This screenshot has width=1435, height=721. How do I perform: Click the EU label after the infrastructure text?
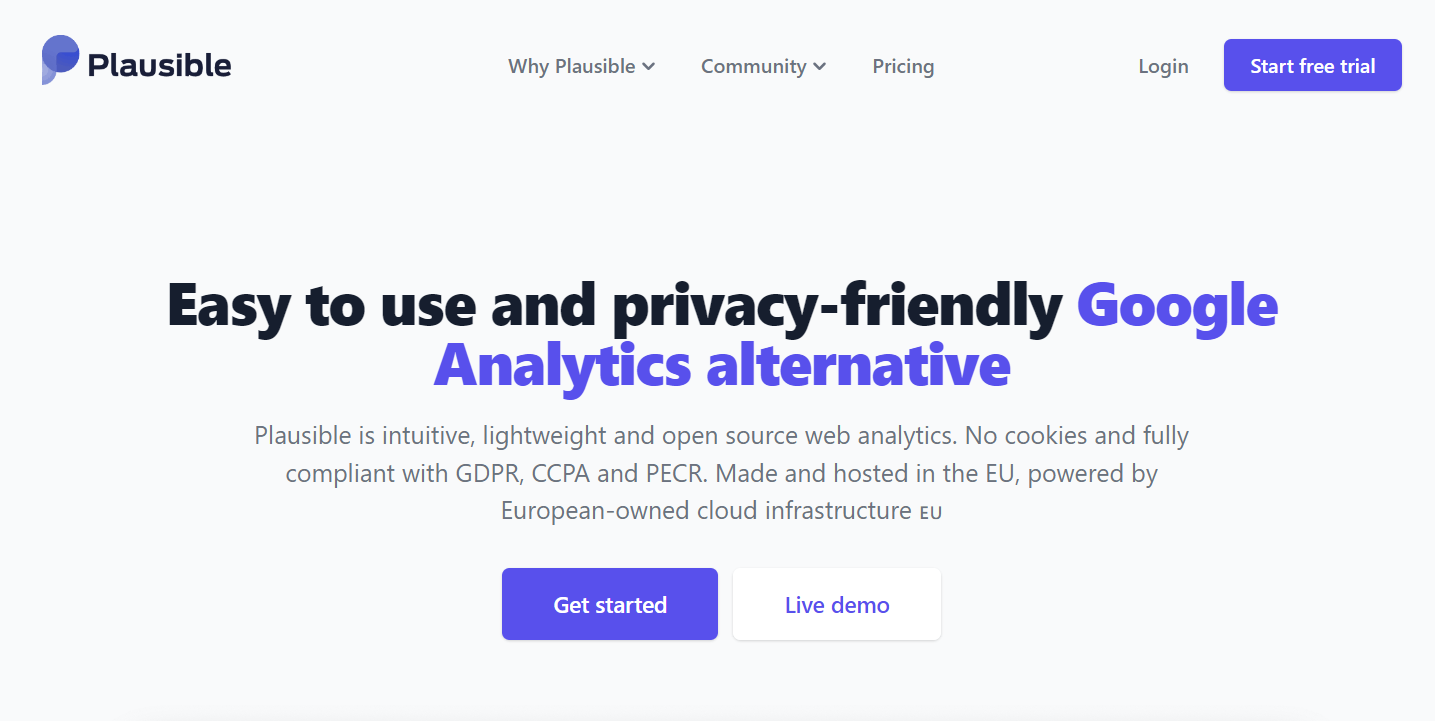929,512
